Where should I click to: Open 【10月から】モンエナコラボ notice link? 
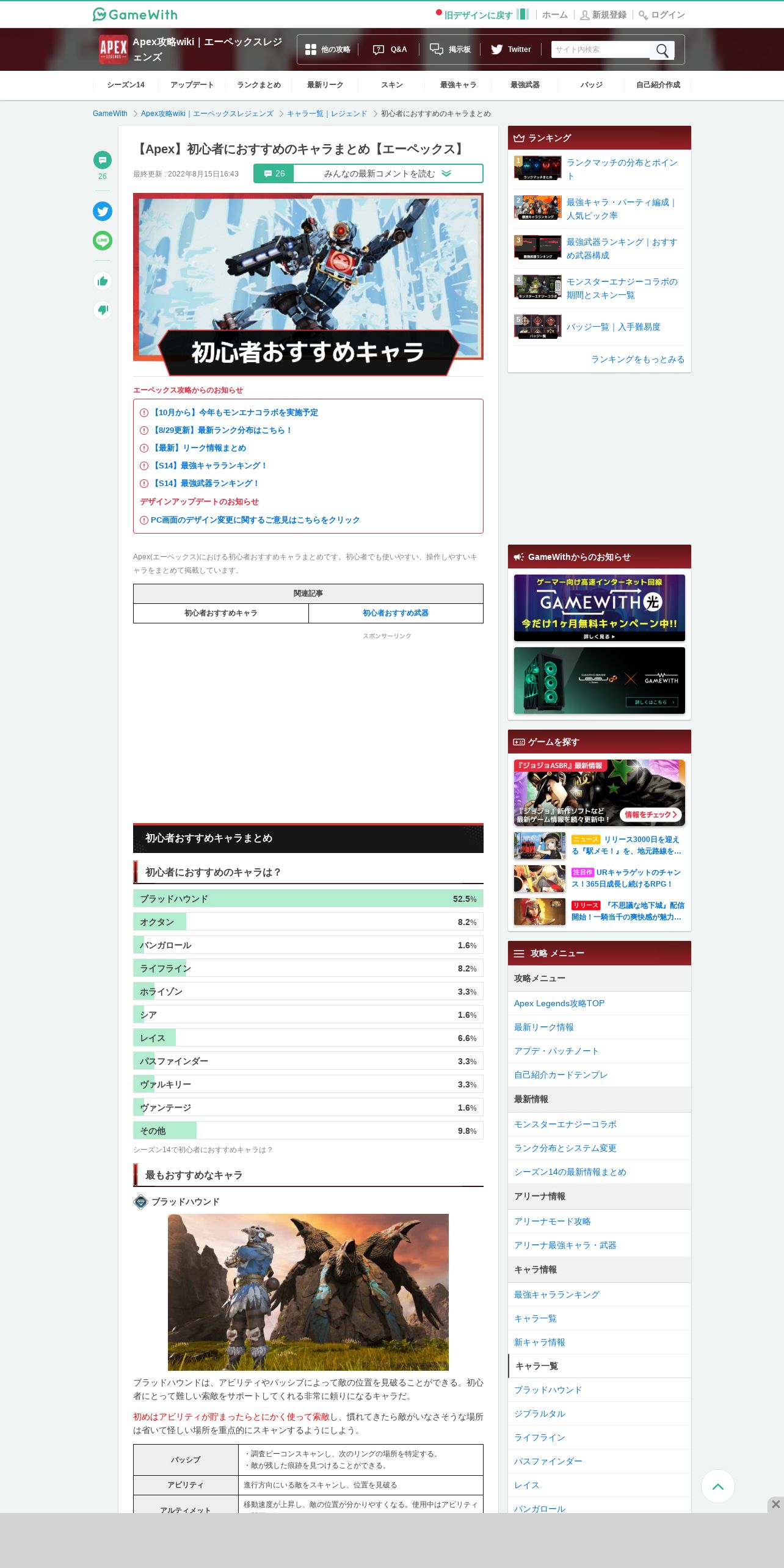click(234, 413)
